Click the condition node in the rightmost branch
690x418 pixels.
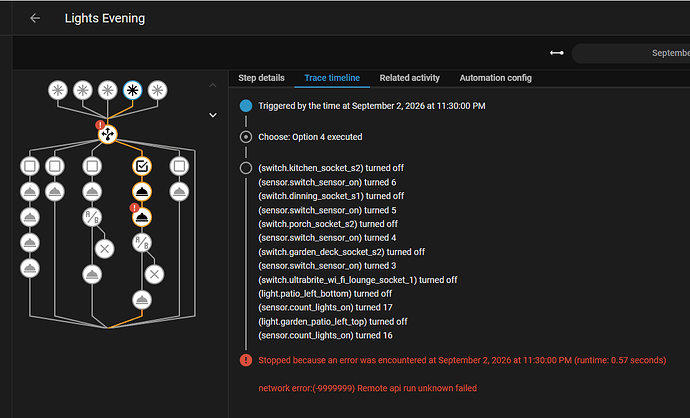tap(179, 166)
